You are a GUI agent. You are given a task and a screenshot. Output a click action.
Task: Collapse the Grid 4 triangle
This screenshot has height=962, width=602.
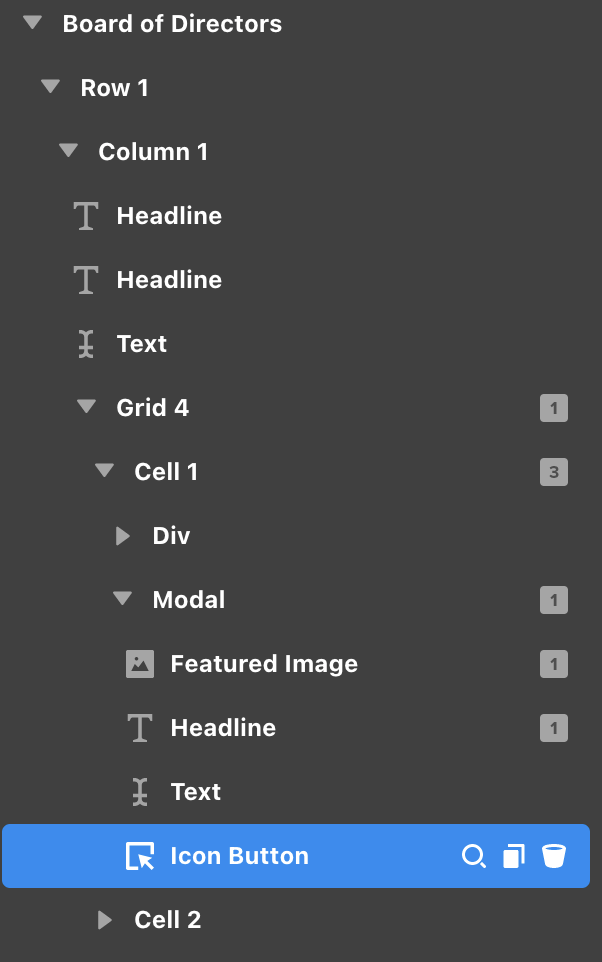[x=87, y=407]
